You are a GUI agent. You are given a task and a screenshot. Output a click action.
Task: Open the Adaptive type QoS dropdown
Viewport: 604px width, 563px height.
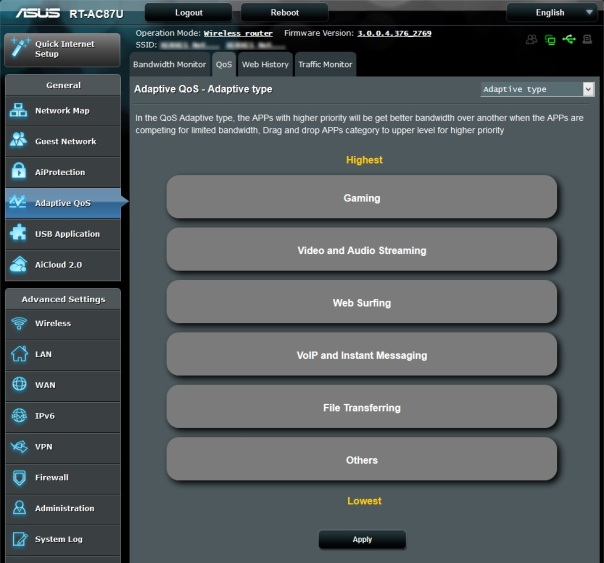tap(537, 89)
